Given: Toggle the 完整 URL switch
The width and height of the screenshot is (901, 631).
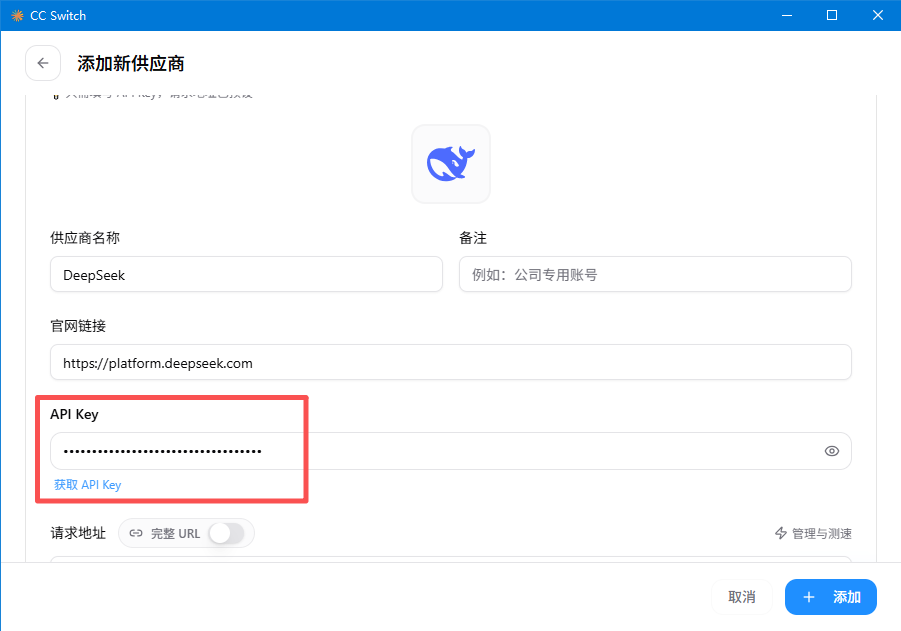Looking at the screenshot, I should point(226,533).
